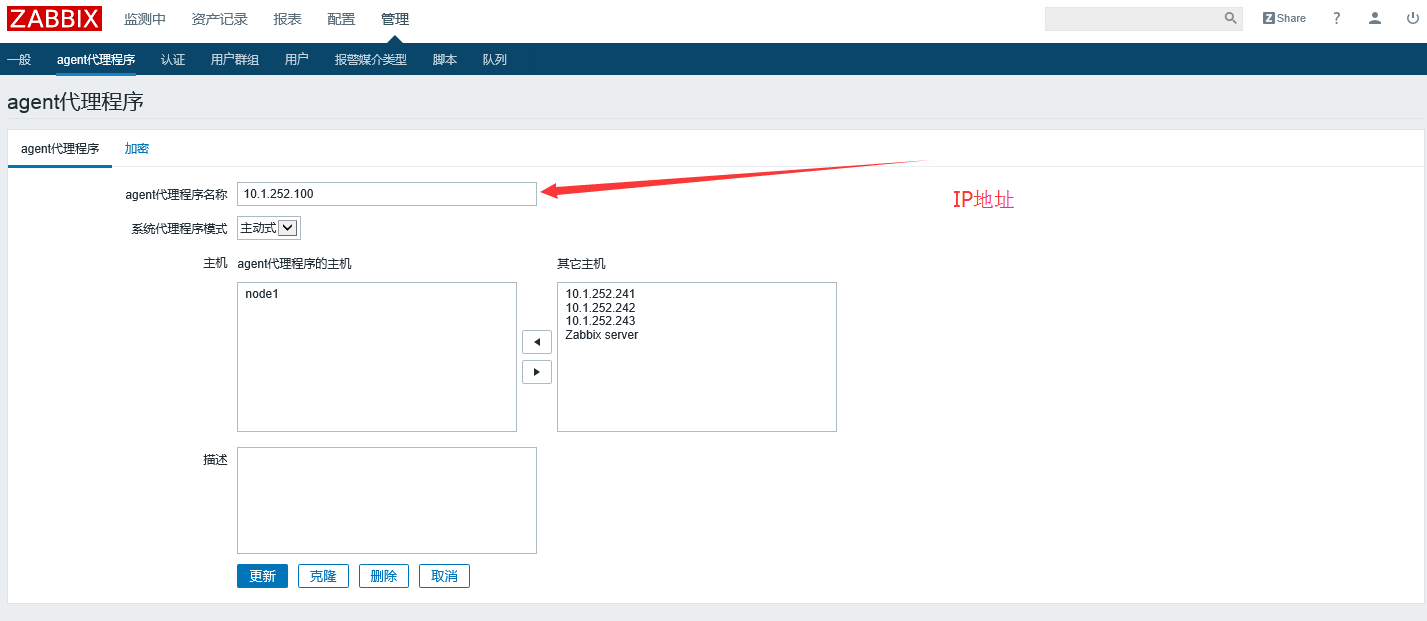
Task: Click the power sign-out icon
Action: [x=1411, y=18]
